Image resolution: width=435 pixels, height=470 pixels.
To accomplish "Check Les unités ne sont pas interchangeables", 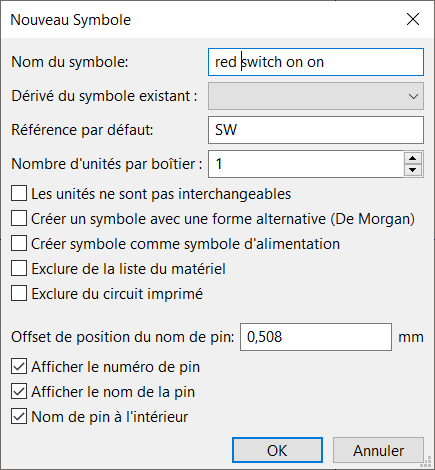I will click(19, 194).
